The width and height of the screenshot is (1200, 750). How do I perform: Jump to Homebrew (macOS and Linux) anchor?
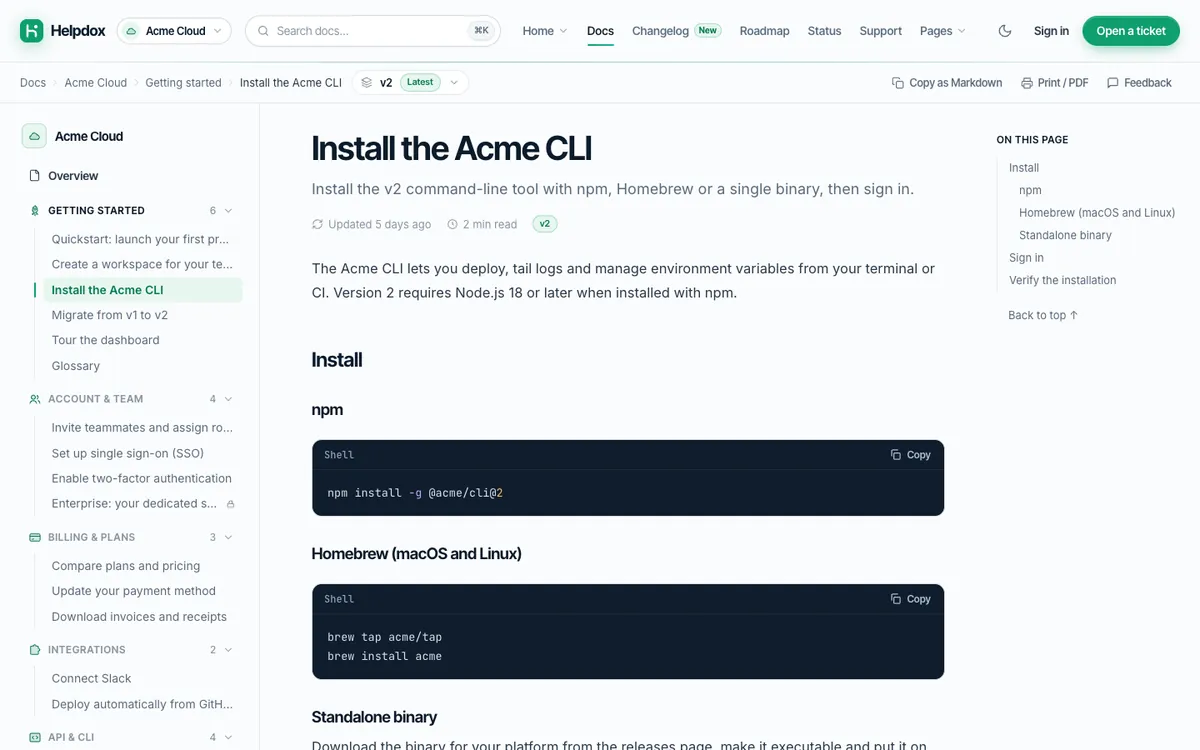pyautogui.click(x=1097, y=213)
